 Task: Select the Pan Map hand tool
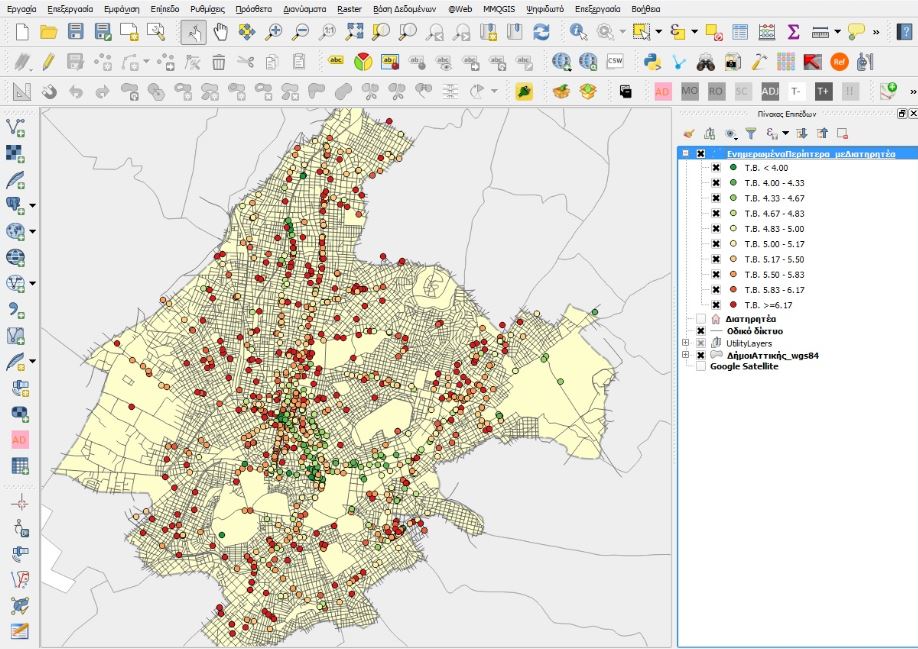click(x=220, y=32)
